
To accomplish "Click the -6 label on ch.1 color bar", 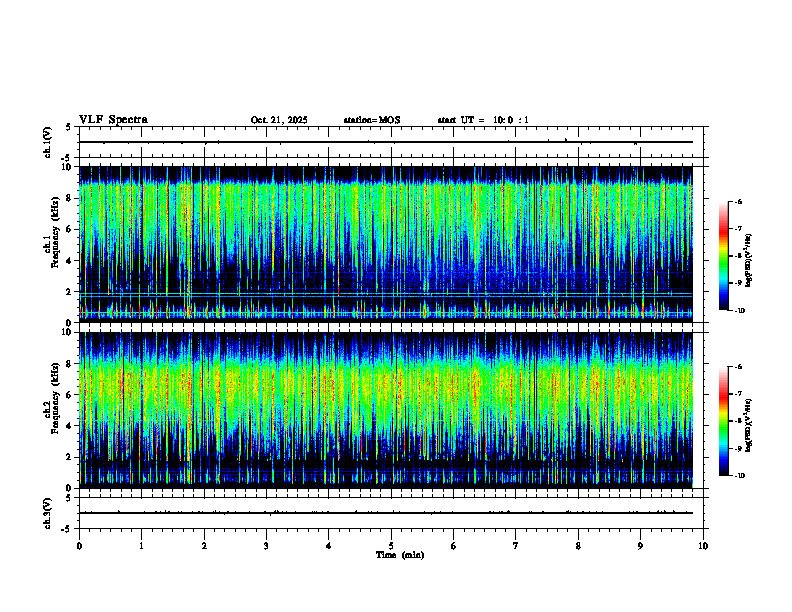I will click(x=737, y=202).
